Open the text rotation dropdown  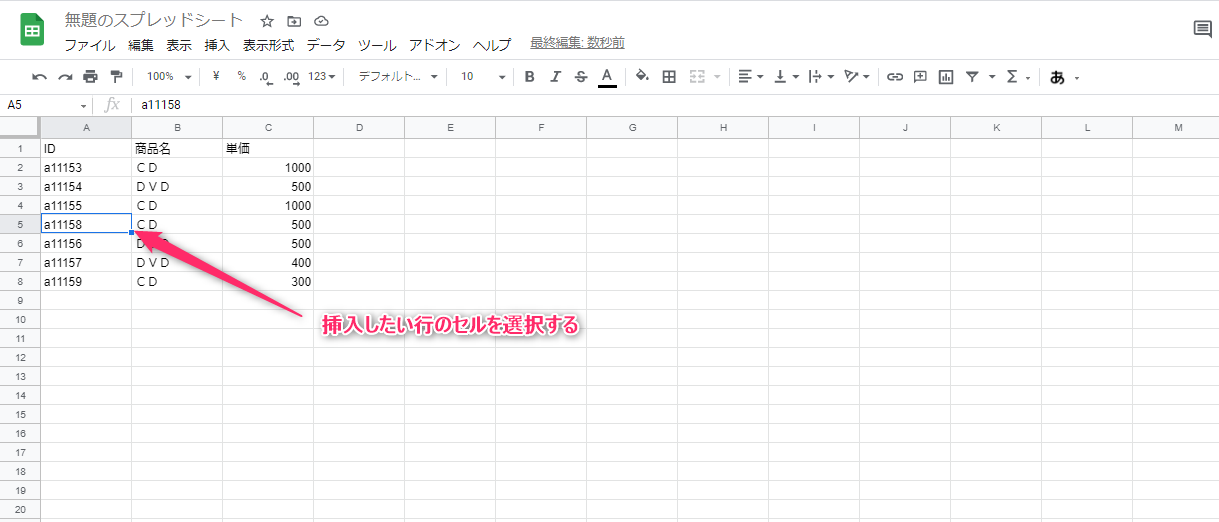click(x=857, y=76)
